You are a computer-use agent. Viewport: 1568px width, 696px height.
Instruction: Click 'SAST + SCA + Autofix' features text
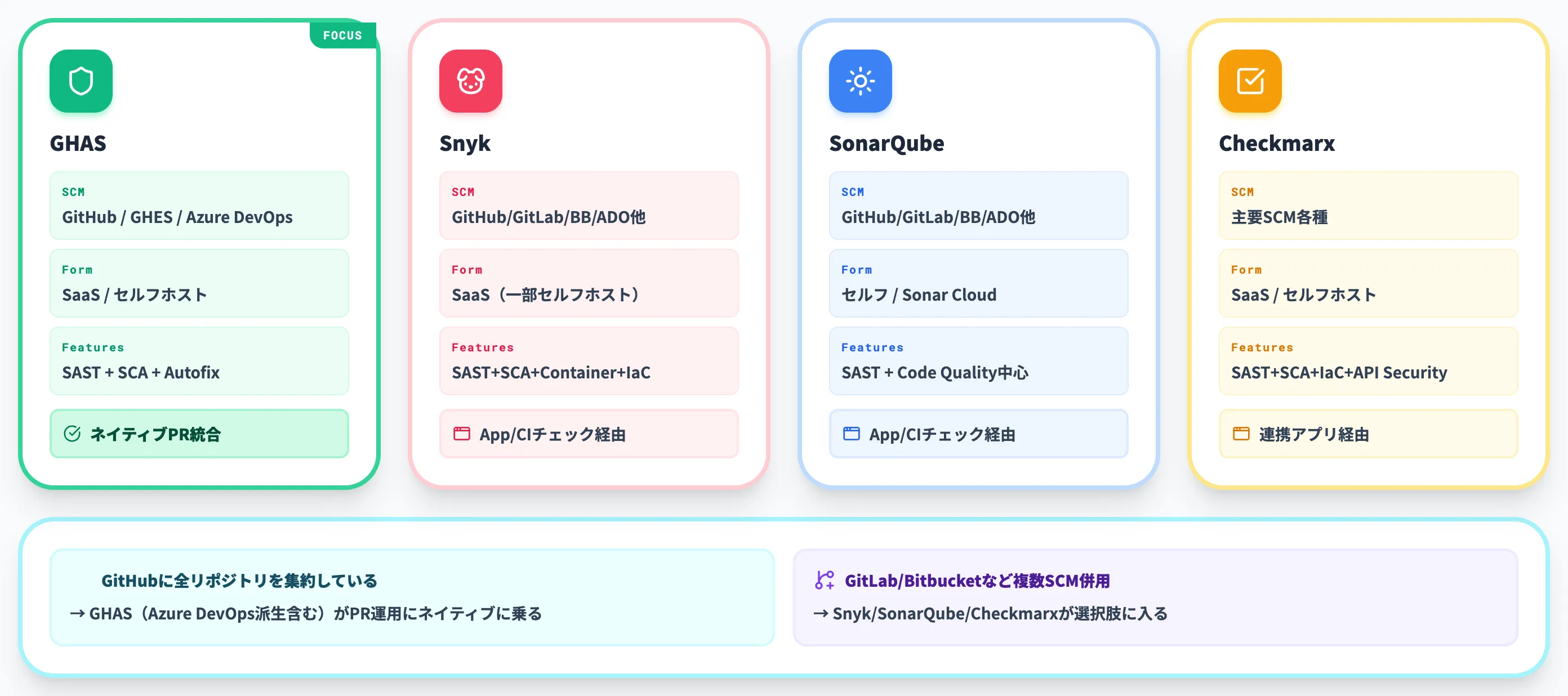(x=141, y=372)
